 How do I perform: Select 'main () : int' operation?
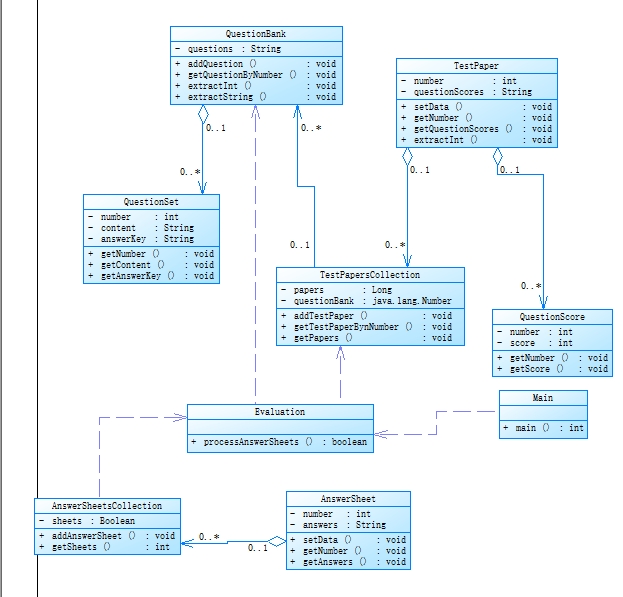[x=543, y=428]
